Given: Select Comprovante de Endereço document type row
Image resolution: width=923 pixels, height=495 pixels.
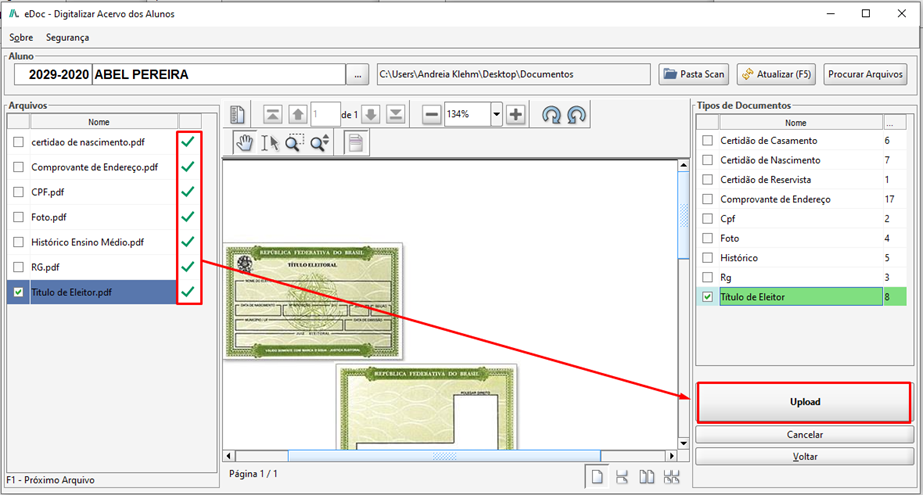Looking at the screenshot, I should (x=801, y=199).
